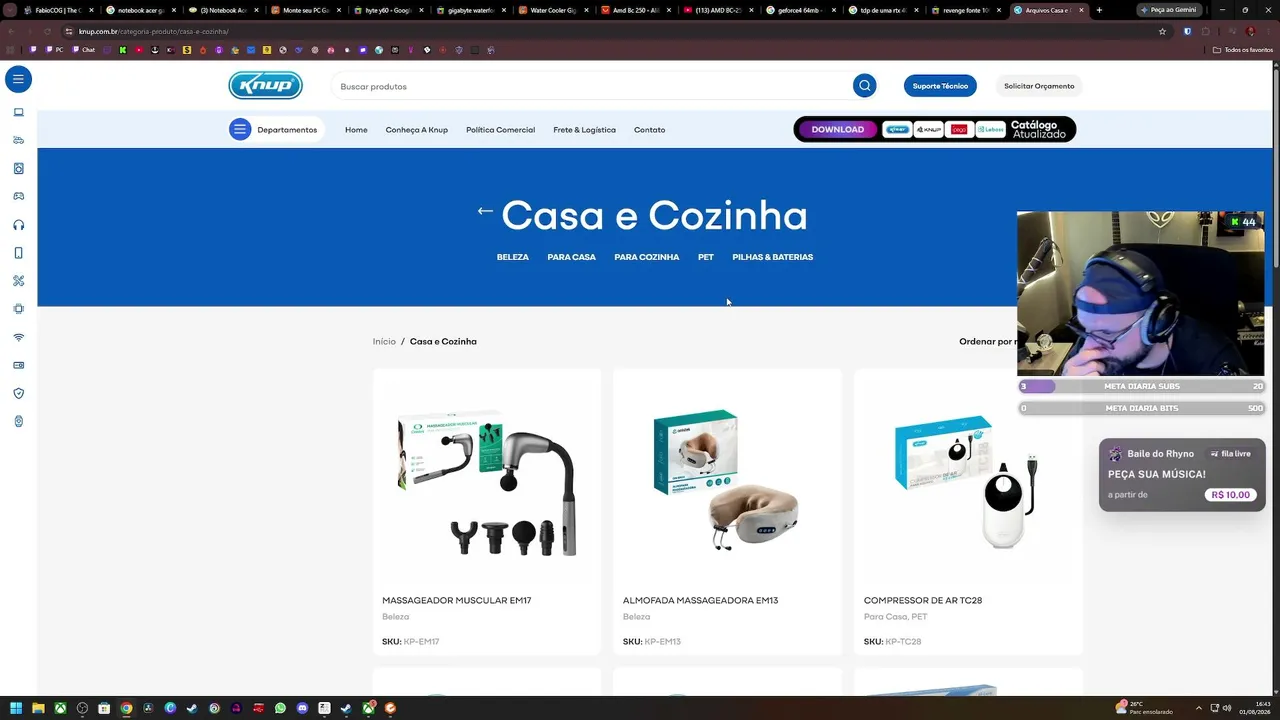Select the chip hardware icon in the sidebar
1280x720 pixels.
pyautogui.click(x=18, y=309)
